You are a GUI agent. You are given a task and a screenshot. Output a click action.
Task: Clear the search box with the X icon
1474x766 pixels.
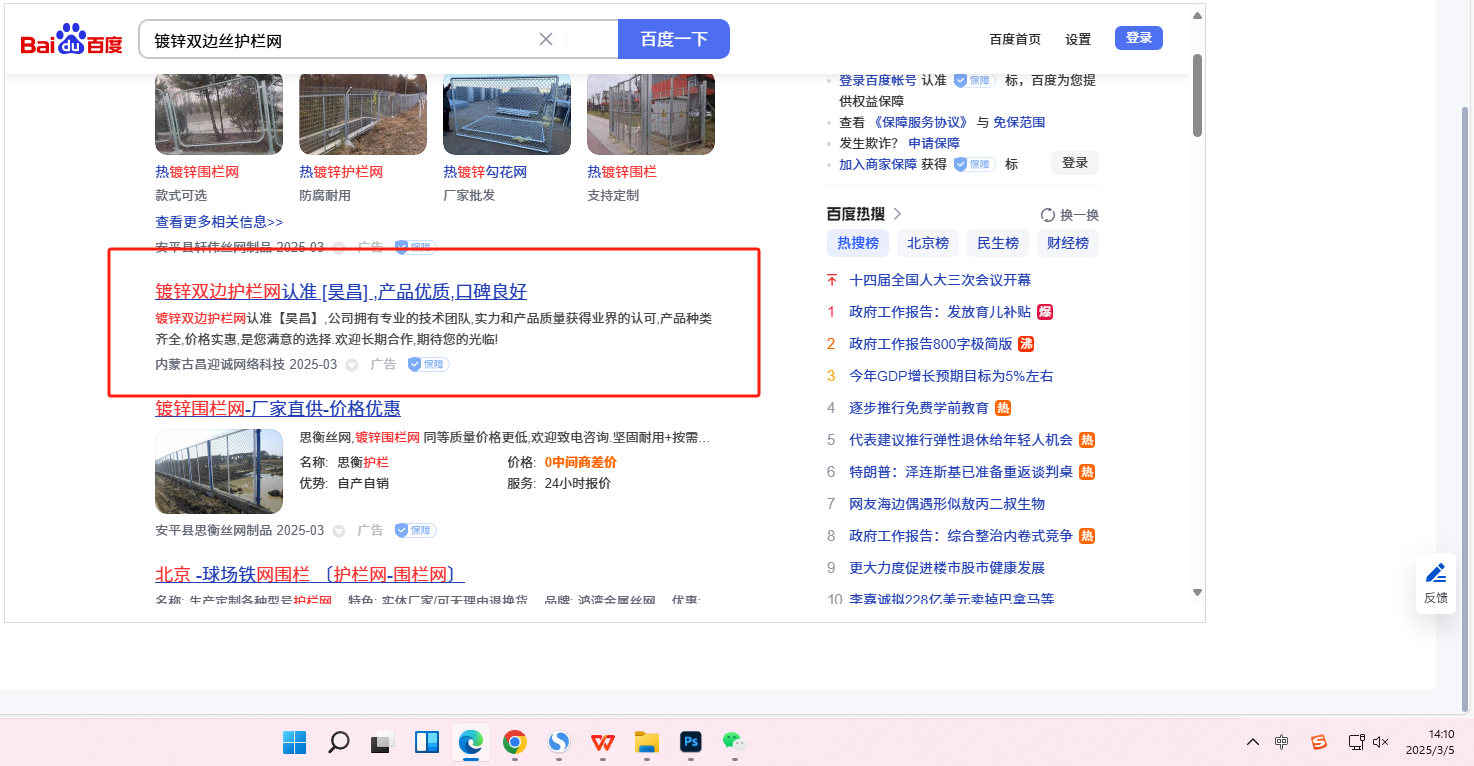tap(546, 39)
